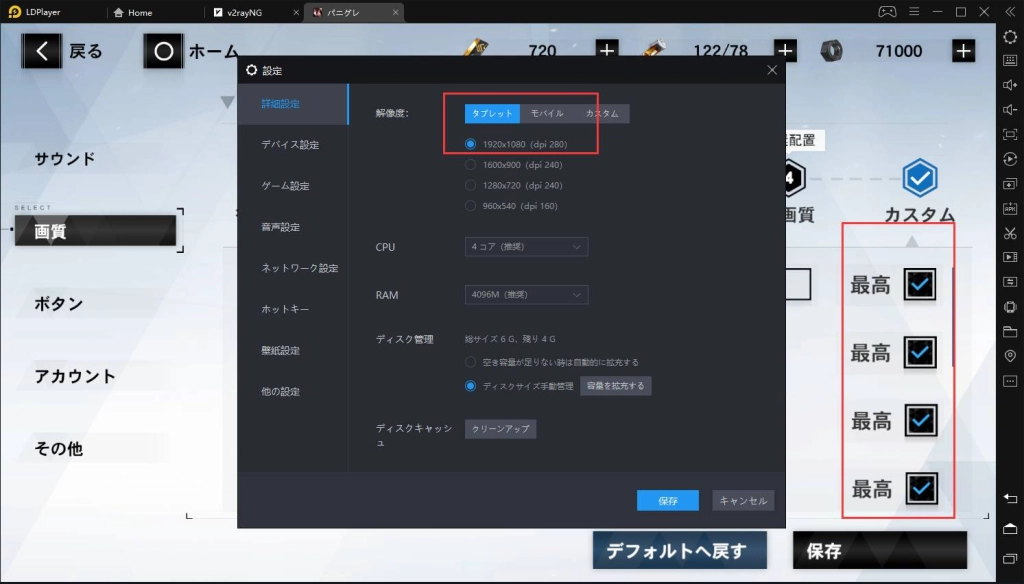The height and width of the screenshot is (584, 1024).
Task: Open the shared folder sidebar icon
Action: pyautogui.click(x=1010, y=332)
